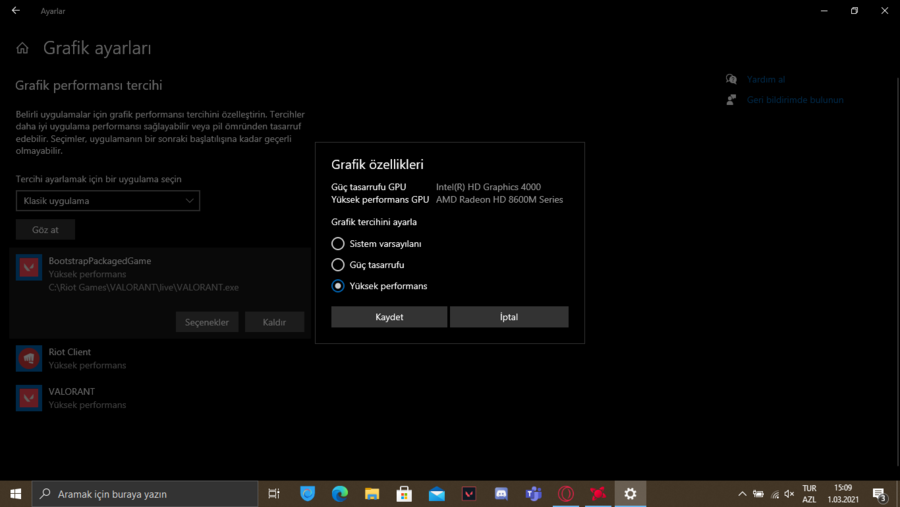
Task: Click the Aramak için buraya yazın search box
Action: click(145, 494)
